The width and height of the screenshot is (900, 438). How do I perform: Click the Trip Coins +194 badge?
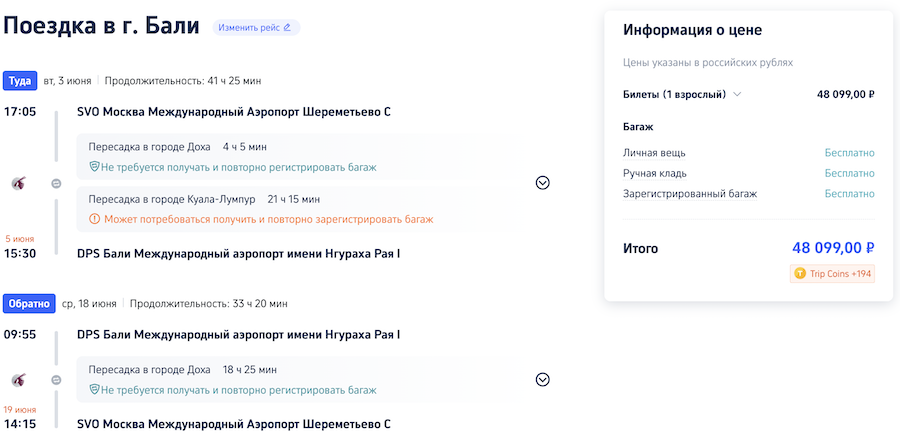click(x=832, y=273)
